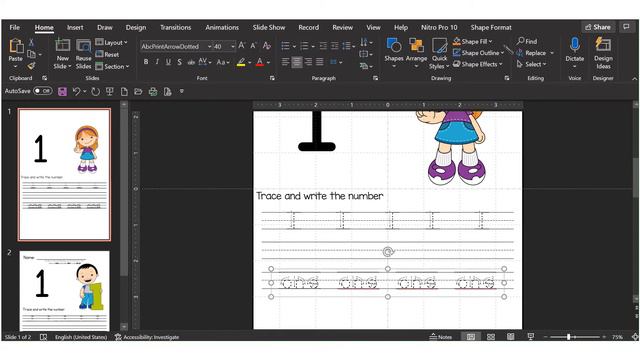Click the Share button
Image resolution: width=640 pixels, height=360 pixels.
pyautogui.click(x=598, y=27)
